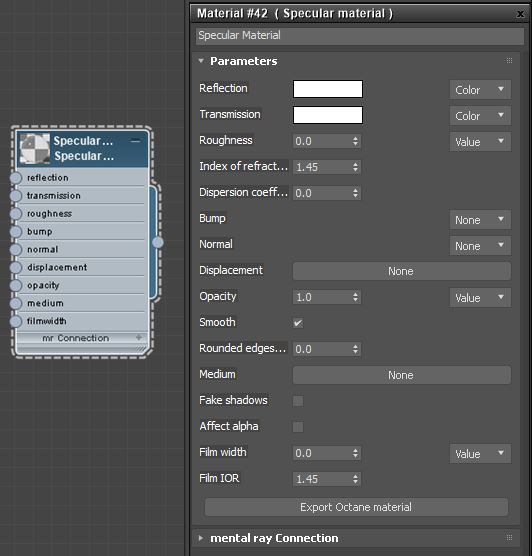Click the Material #42 panel title

[295, 13]
